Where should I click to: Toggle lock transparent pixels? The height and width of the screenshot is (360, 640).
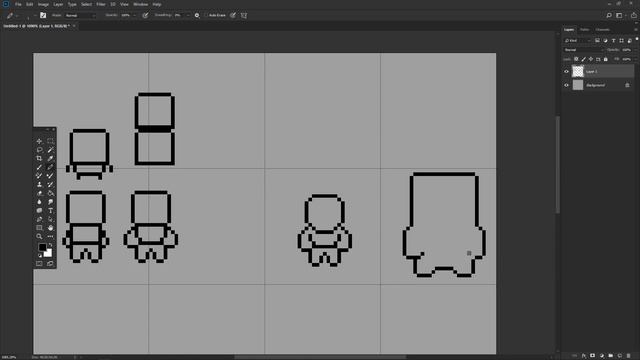coord(576,59)
